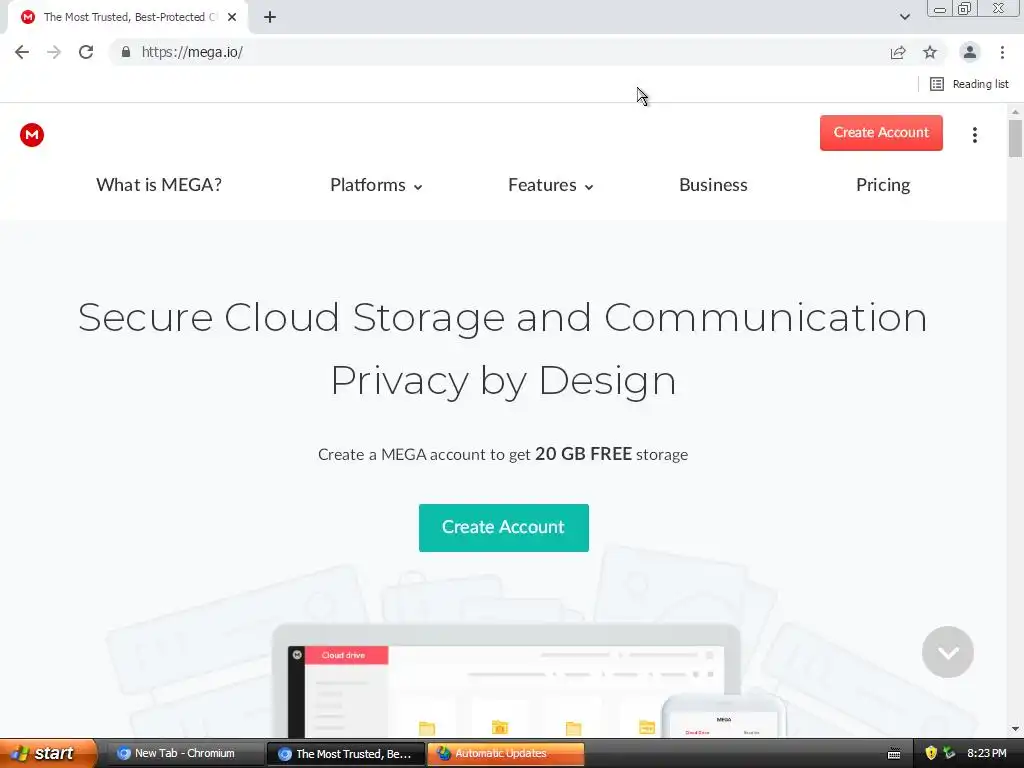Open a new browser tab
1024x768 pixels.
click(270, 17)
